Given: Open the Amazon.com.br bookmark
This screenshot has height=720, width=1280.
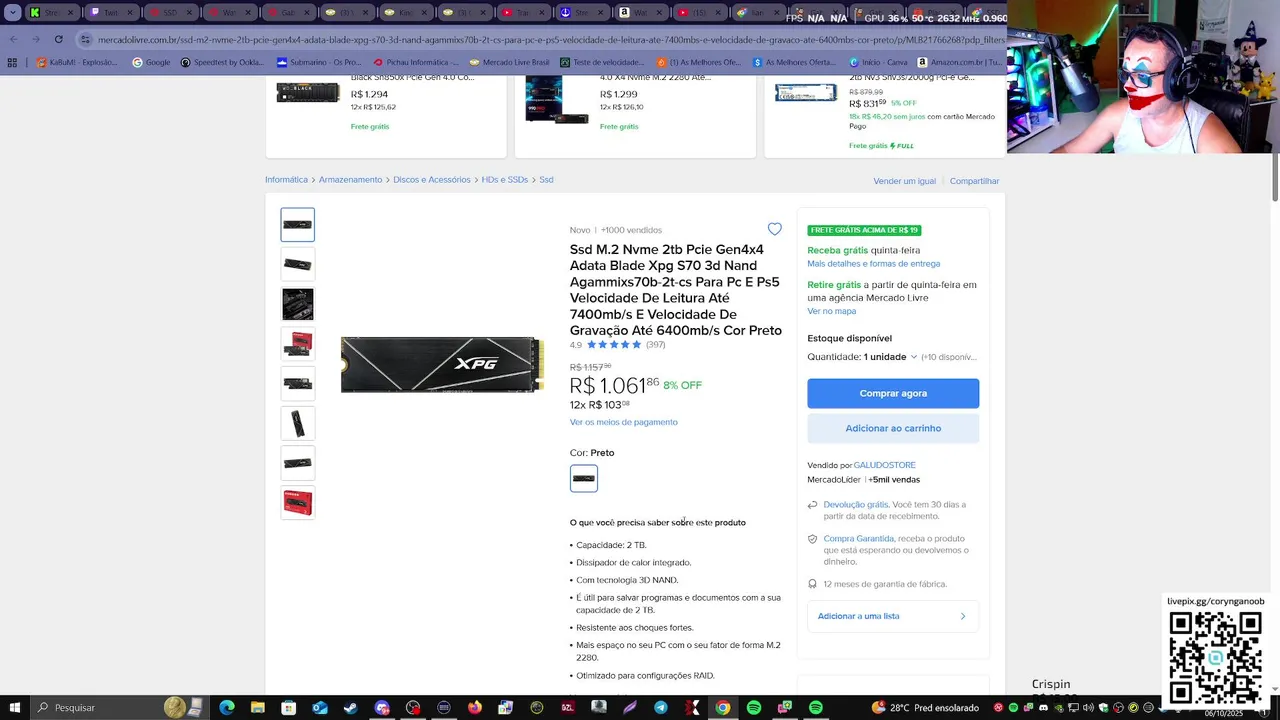Looking at the screenshot, I should 958,62.
